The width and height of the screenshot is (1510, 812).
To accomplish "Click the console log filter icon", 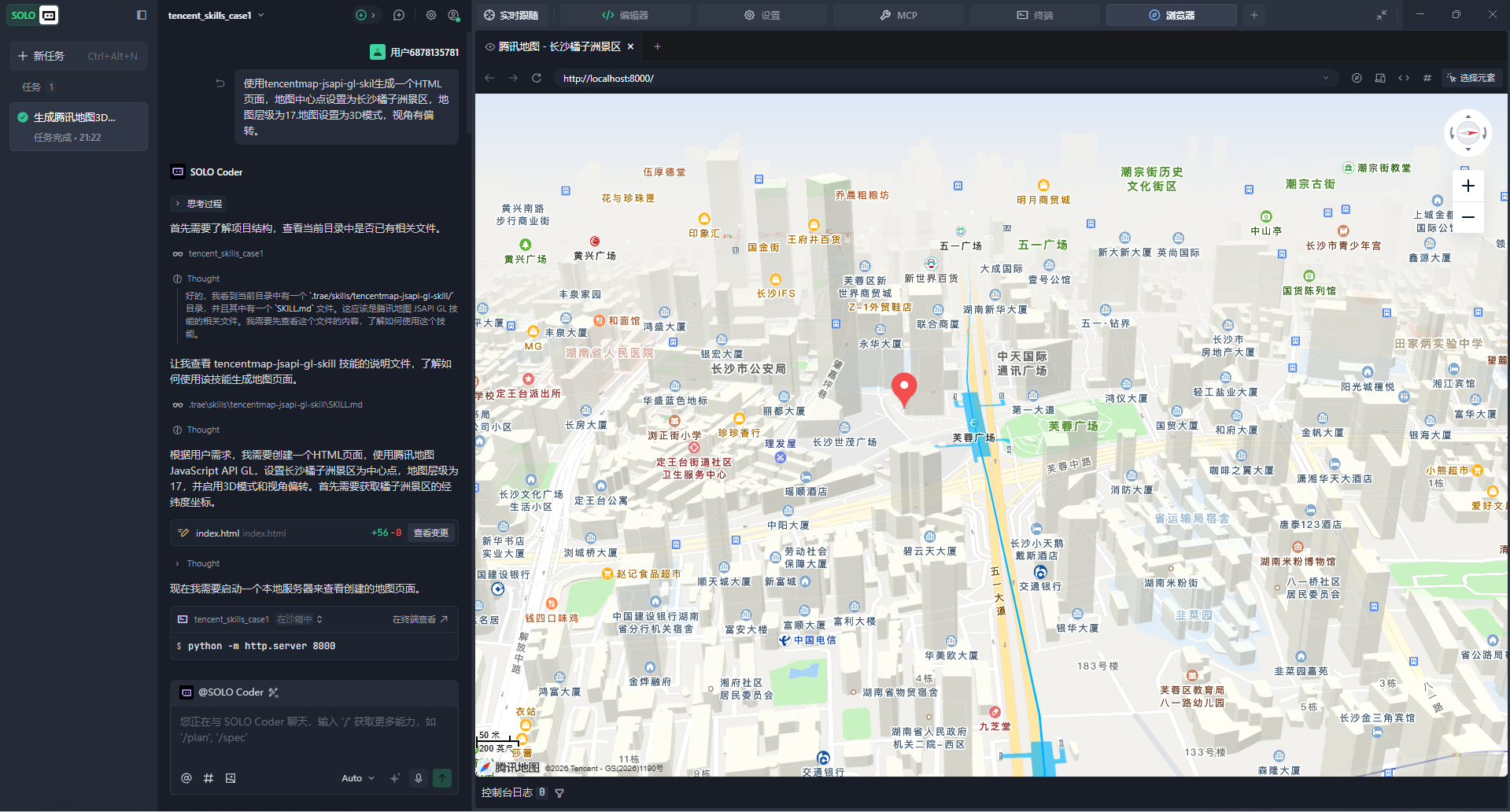I will click(x=559, y=793).
